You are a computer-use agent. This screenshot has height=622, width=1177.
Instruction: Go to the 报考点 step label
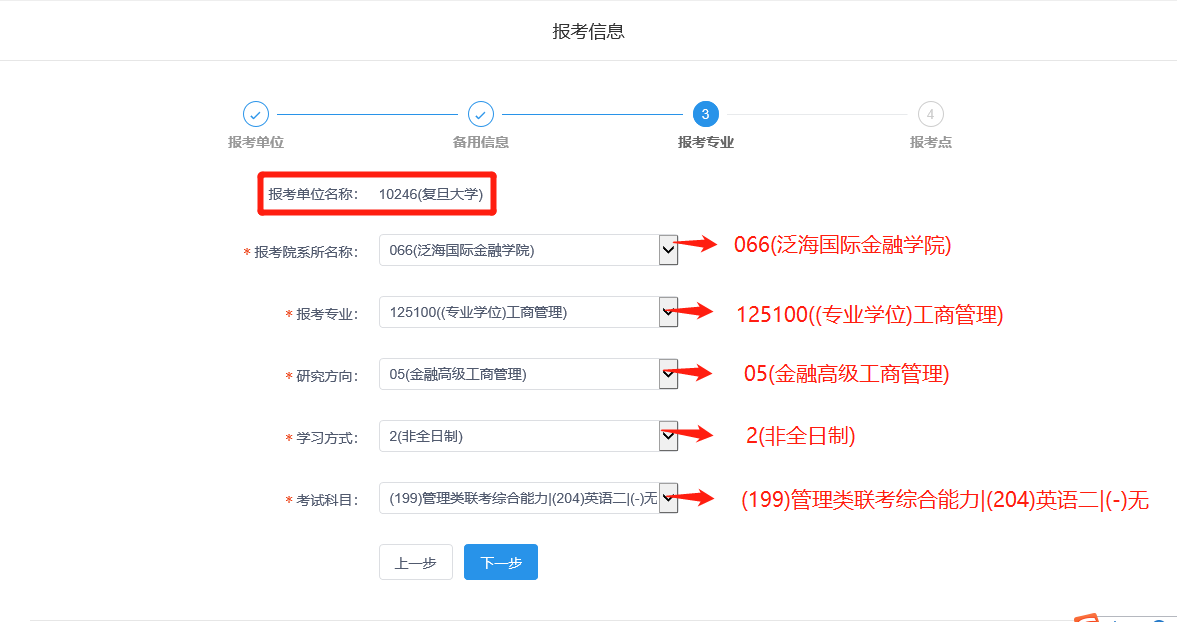(x=930, y=142)
